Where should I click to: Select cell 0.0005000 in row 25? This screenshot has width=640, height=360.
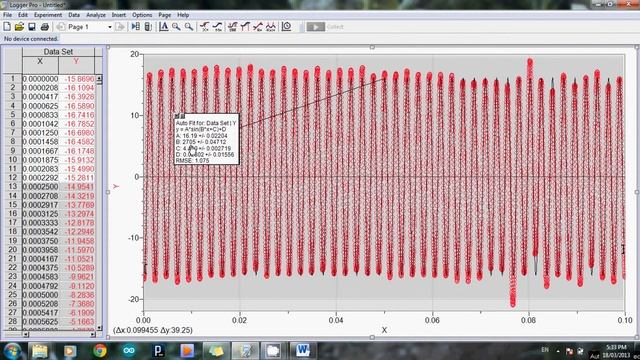click(x=40, y=295)
